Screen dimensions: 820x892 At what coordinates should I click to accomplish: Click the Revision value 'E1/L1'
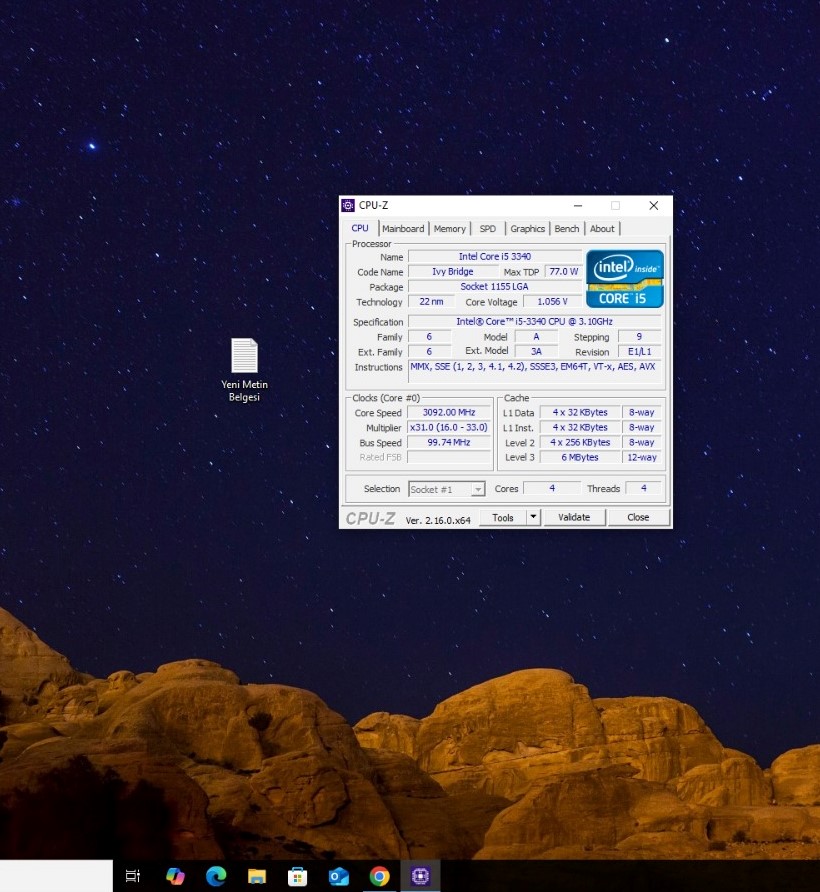pyautogui.click(x=640, y=352)
